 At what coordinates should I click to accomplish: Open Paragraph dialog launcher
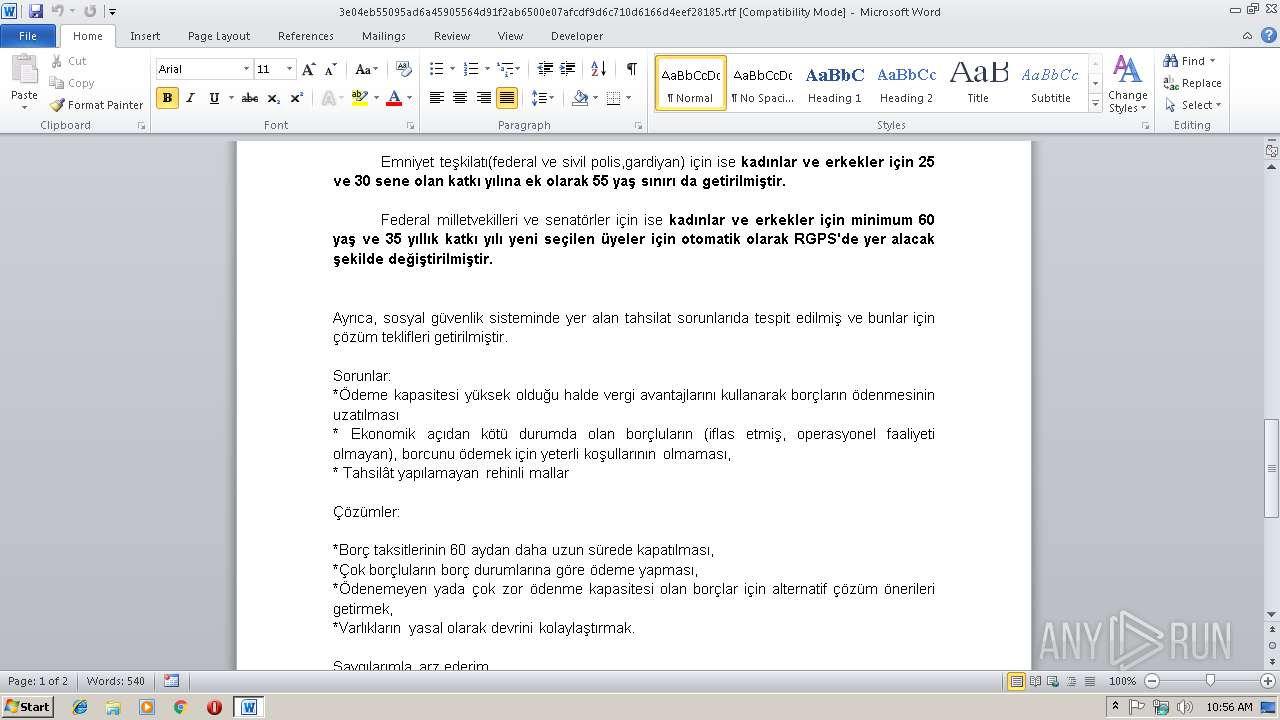tap(639, 126)
